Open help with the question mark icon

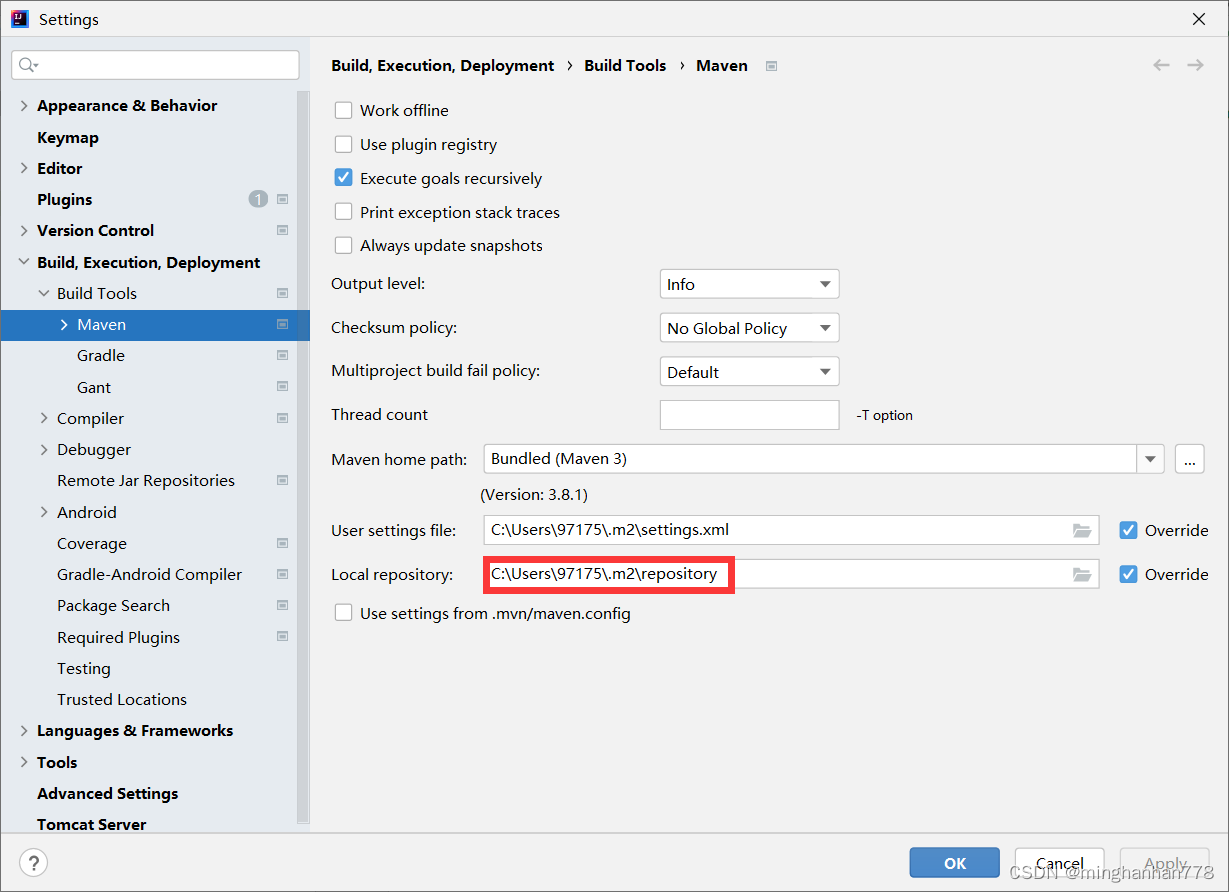coord(33,863)
